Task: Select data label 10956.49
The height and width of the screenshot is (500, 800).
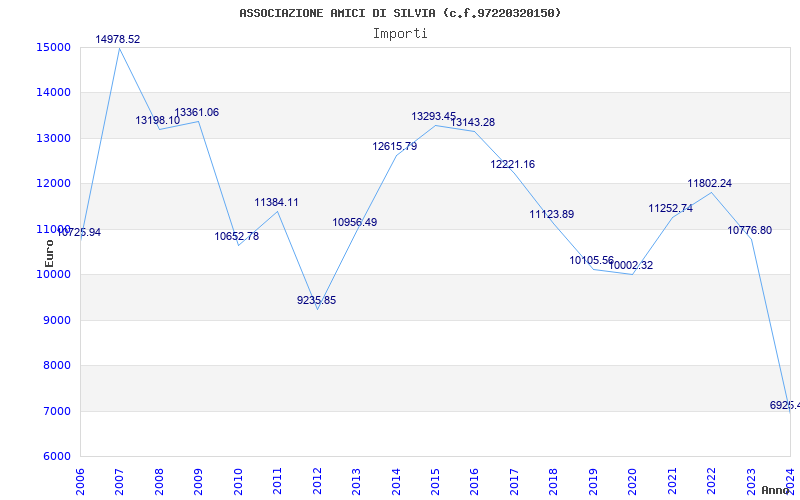Action: tap(355, 222)
